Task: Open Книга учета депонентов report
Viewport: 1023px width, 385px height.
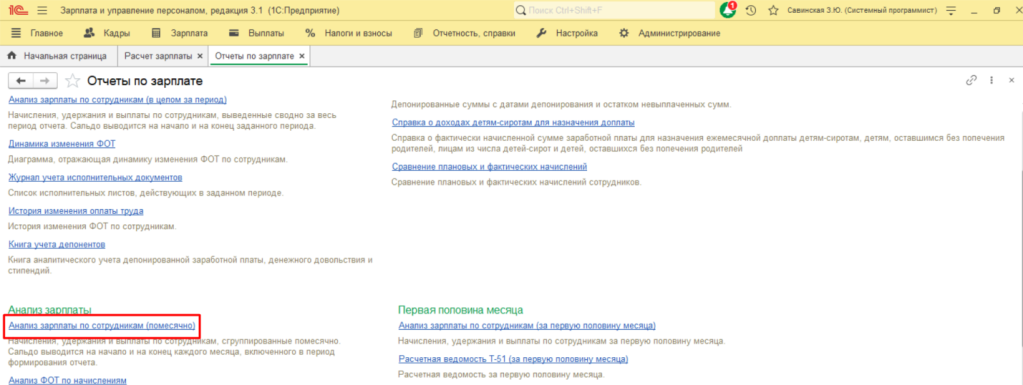Action: (57, 244)
